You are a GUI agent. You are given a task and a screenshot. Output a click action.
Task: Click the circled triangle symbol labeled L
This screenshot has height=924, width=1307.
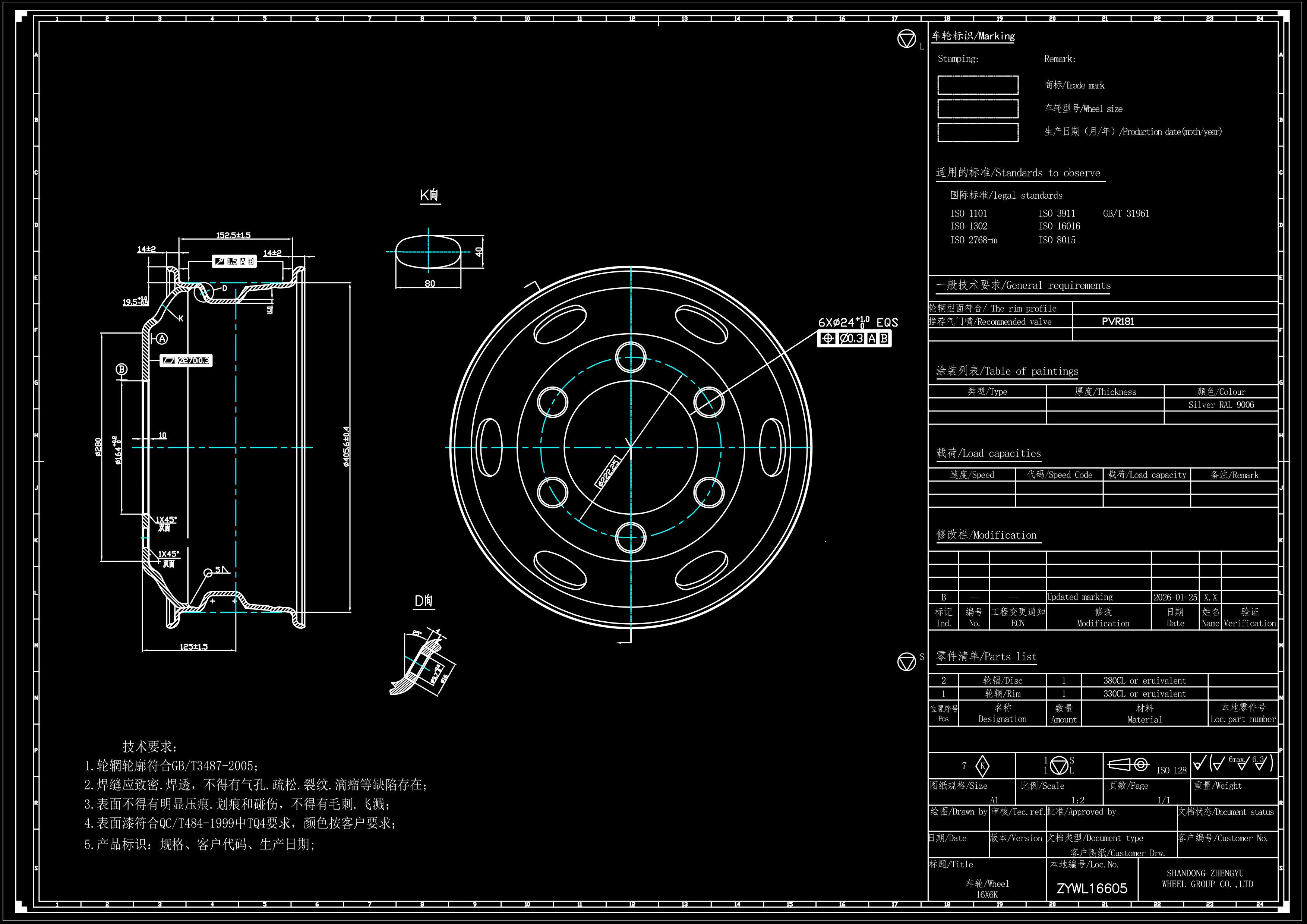click(x=906, y=39)
